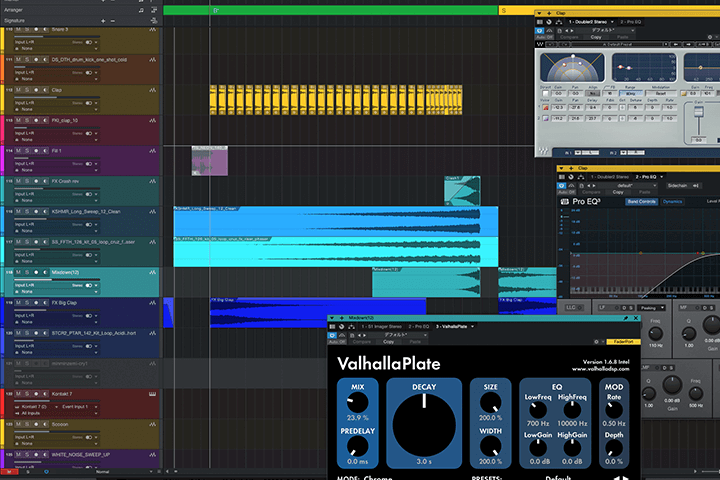Solo the Clap track
The width and height of the screenshot is (720, 480).
click(x=27, y=90)
